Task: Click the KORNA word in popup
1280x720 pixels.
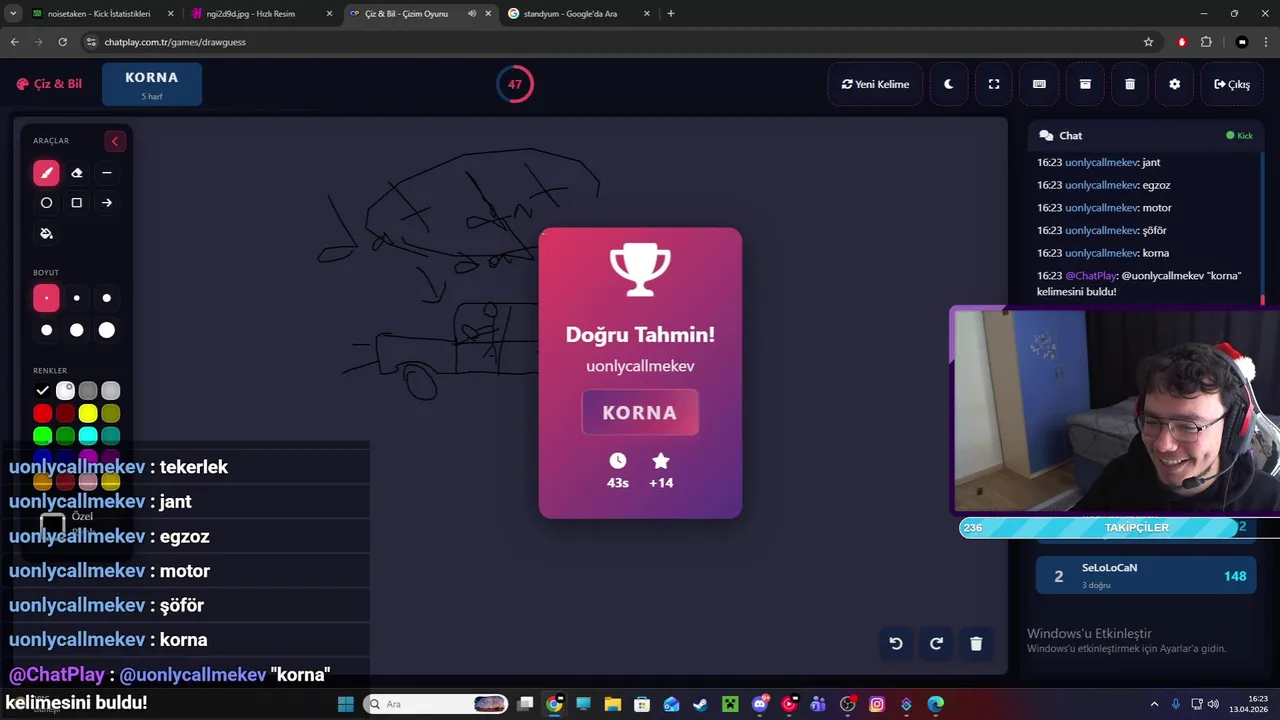Action: coord(640,412)
